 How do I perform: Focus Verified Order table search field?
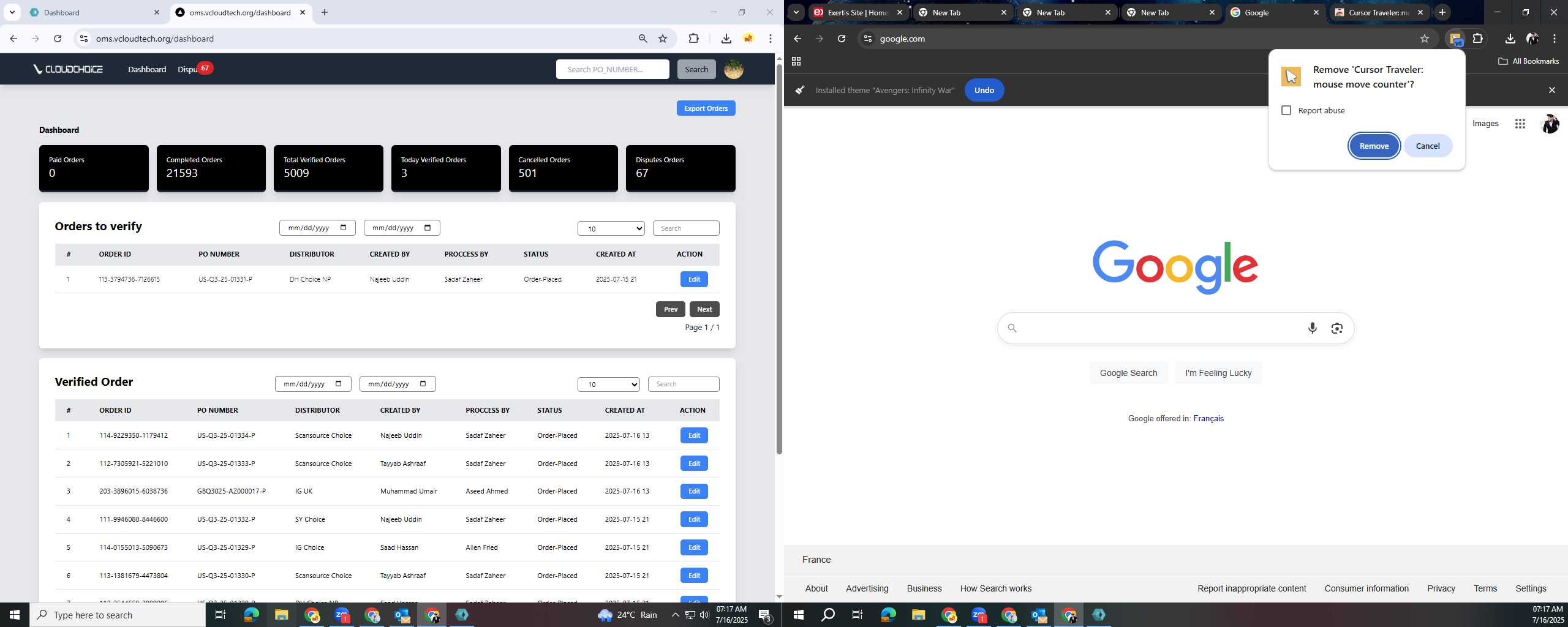[684, 384]
